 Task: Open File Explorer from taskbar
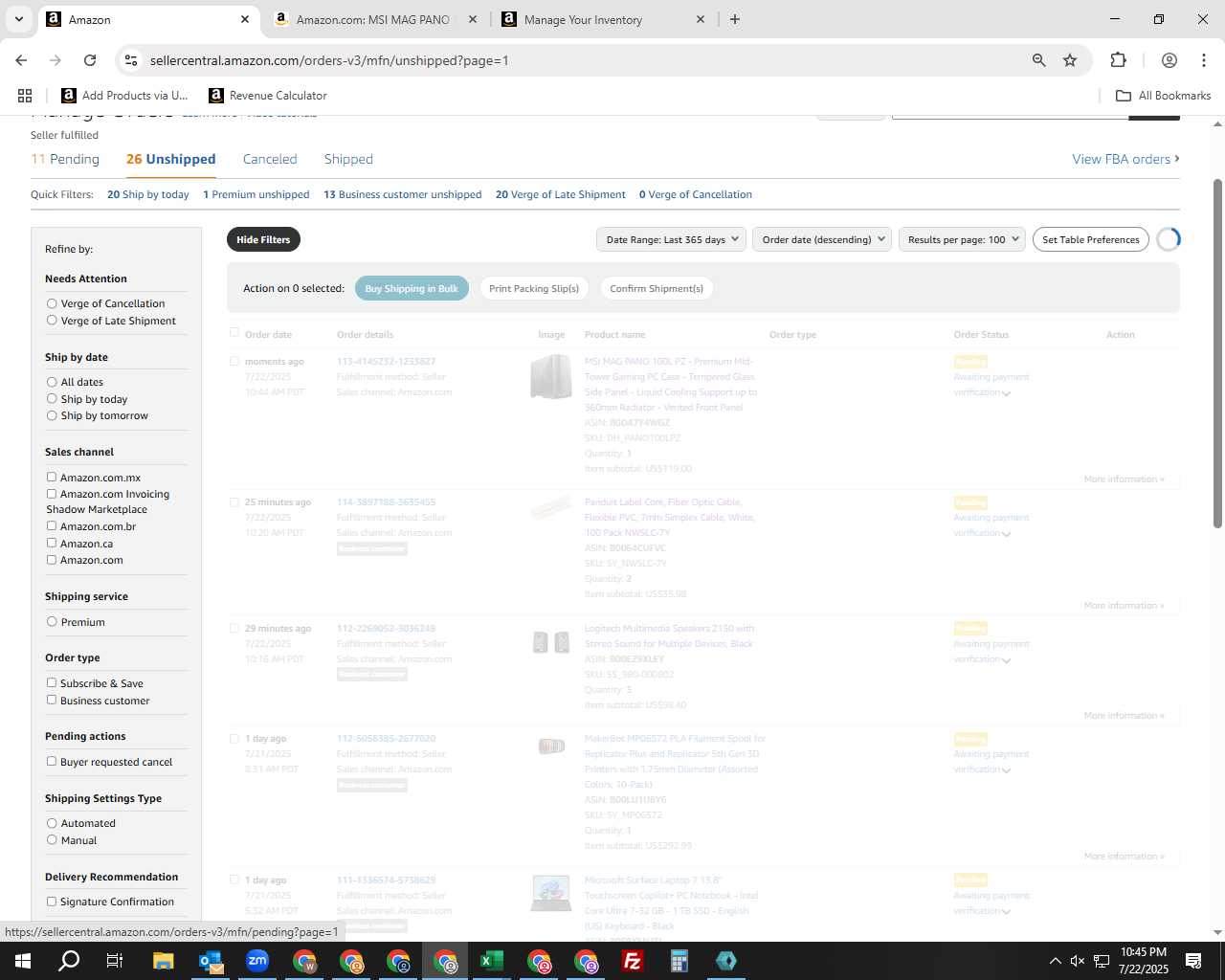[x=163, y=961]
